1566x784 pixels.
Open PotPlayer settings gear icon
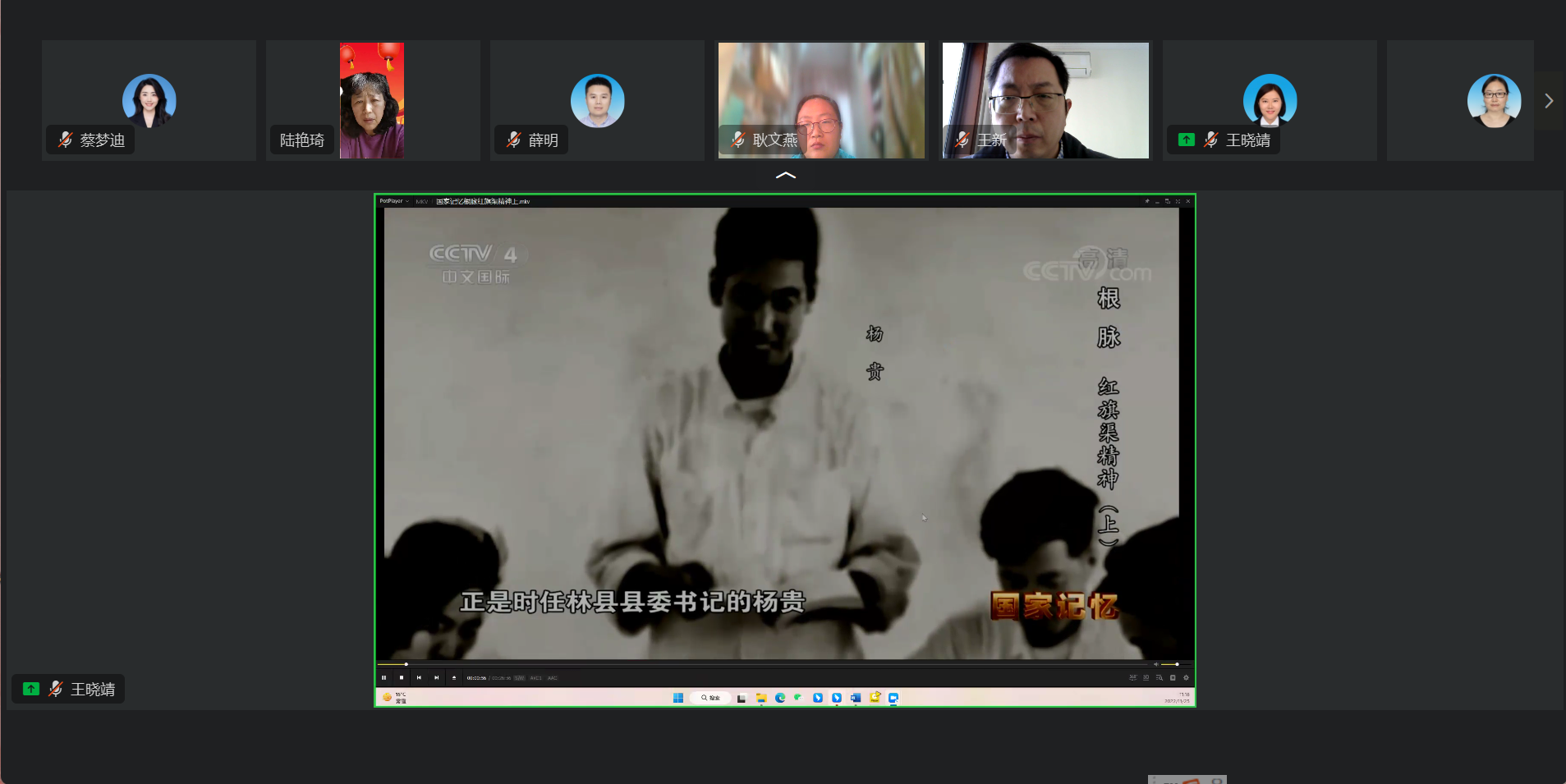click(x=1186, y=678)
